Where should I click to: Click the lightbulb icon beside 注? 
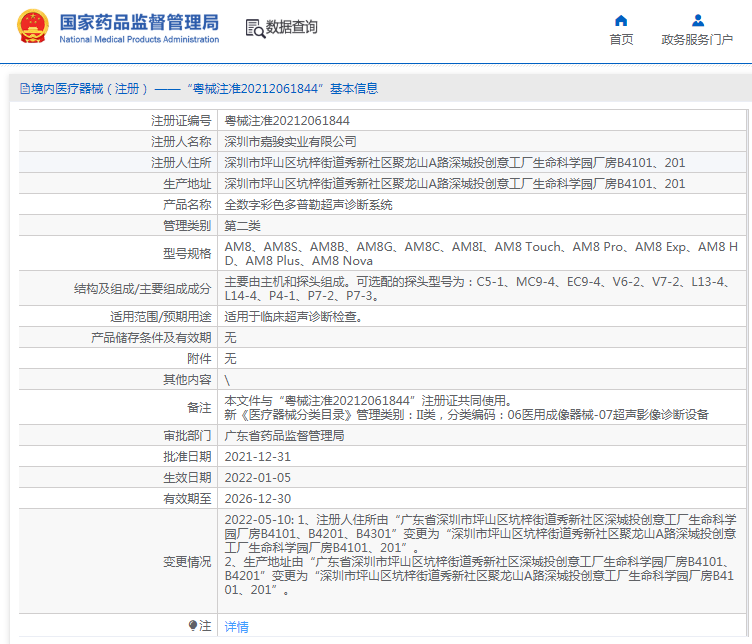(193, 625)
